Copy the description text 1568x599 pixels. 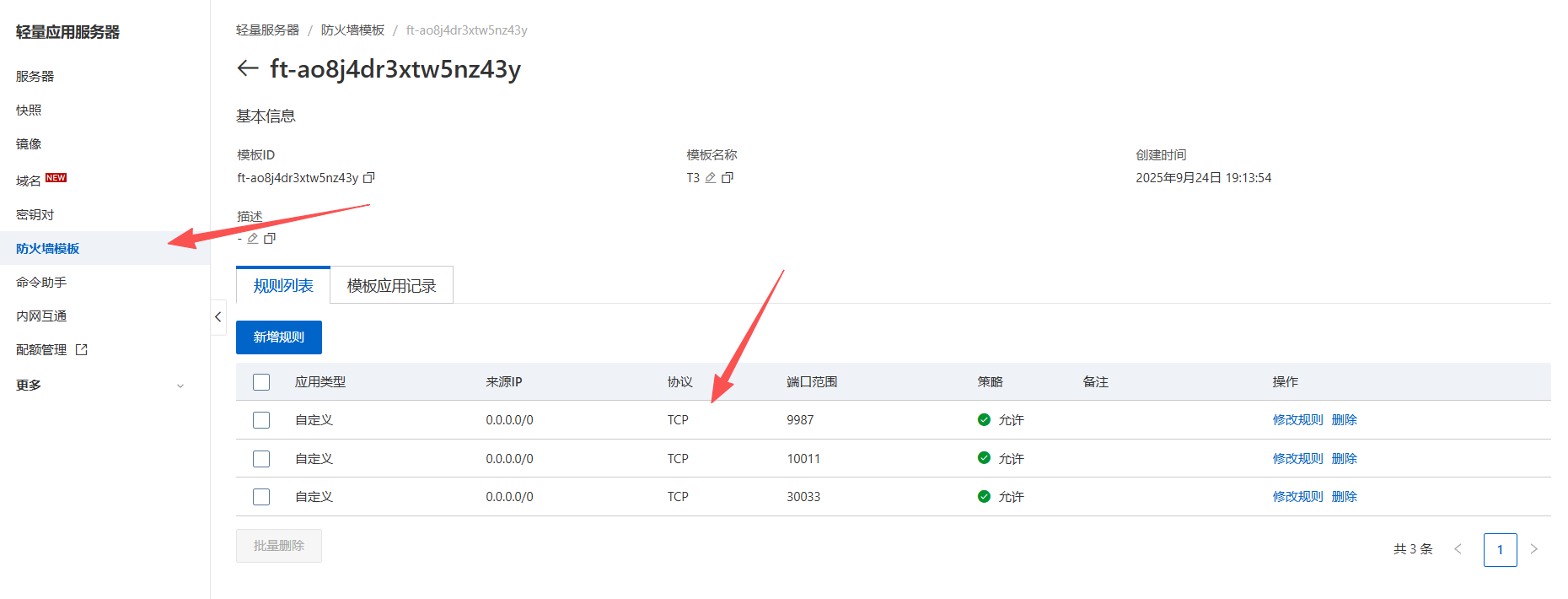tap(270, 239)
